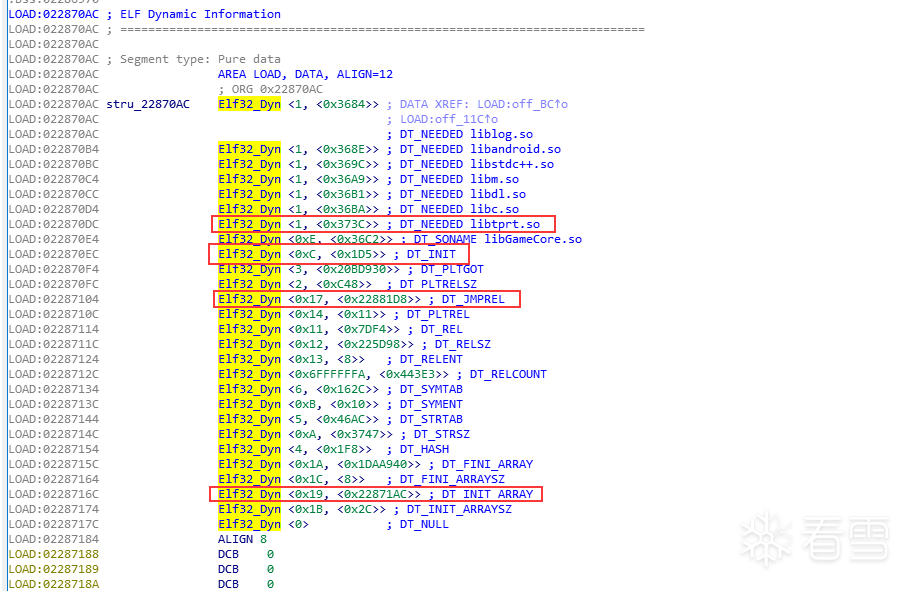Image resolution: width=911 pixels, height=591 pixels.
Task: Click the ELF Dynamic Information header comment
Action: 200,14
